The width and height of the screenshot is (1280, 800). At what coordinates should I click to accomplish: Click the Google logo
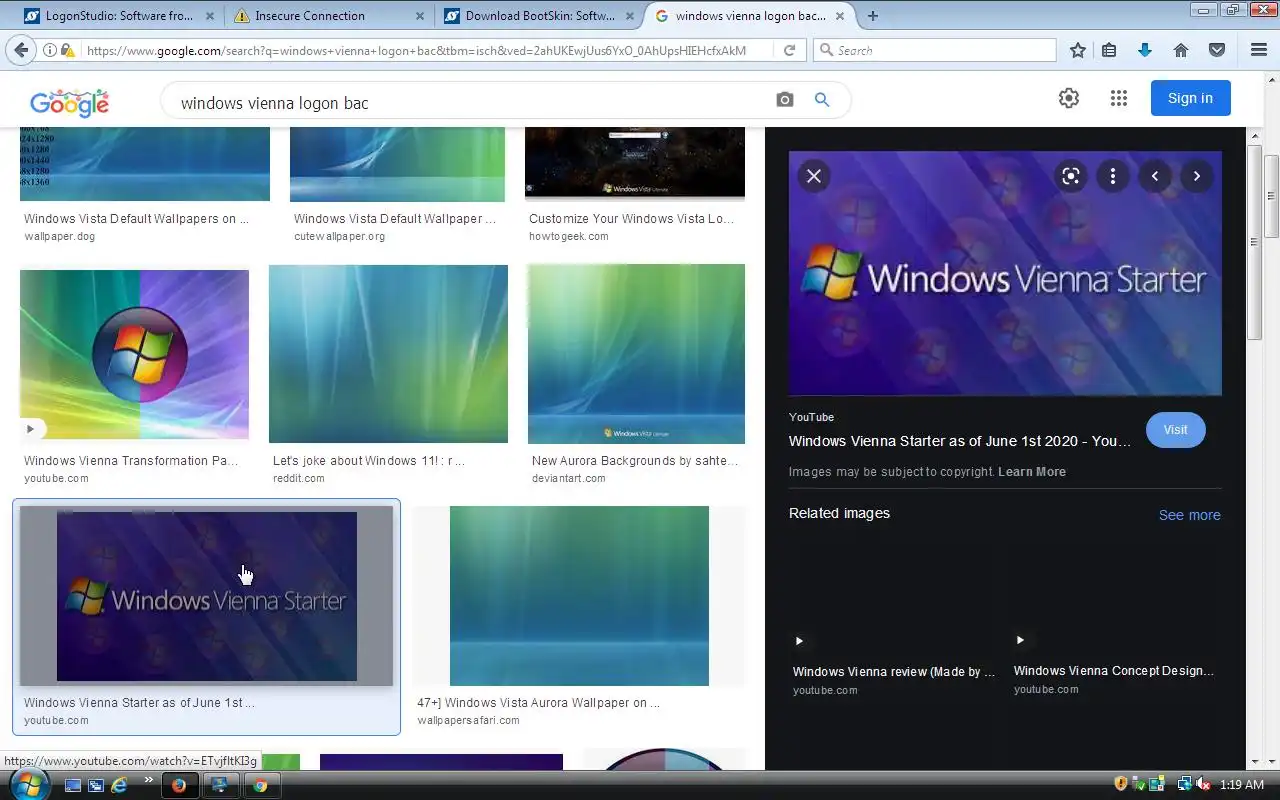(69, 101)
